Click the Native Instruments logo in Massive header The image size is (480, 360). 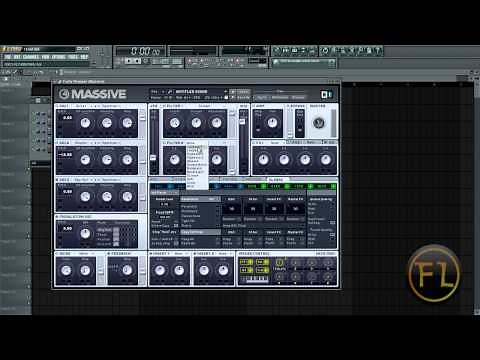(x=326, y=95)
